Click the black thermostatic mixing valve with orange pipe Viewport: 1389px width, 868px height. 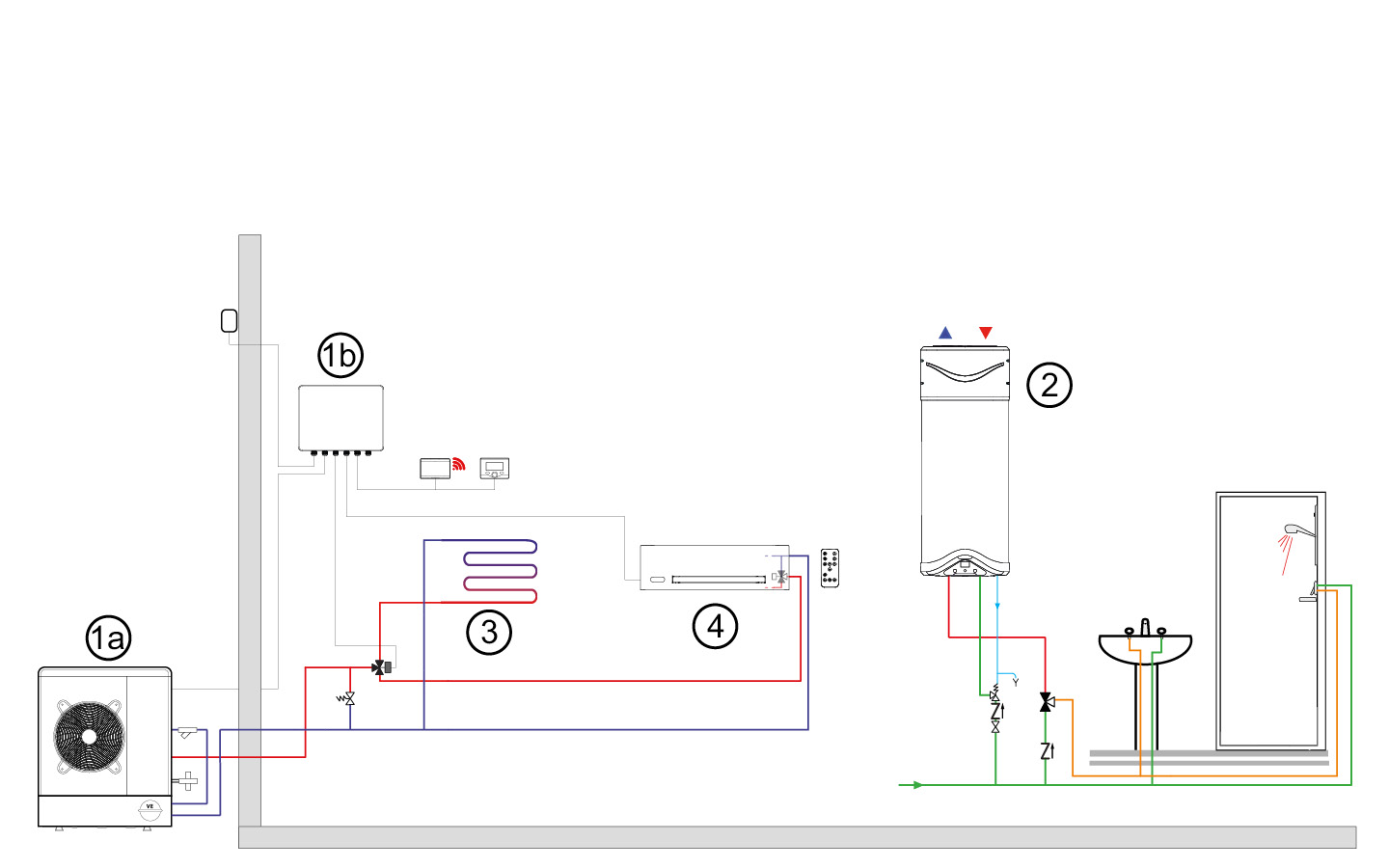pyautogui.click(x=1047, y=702)
